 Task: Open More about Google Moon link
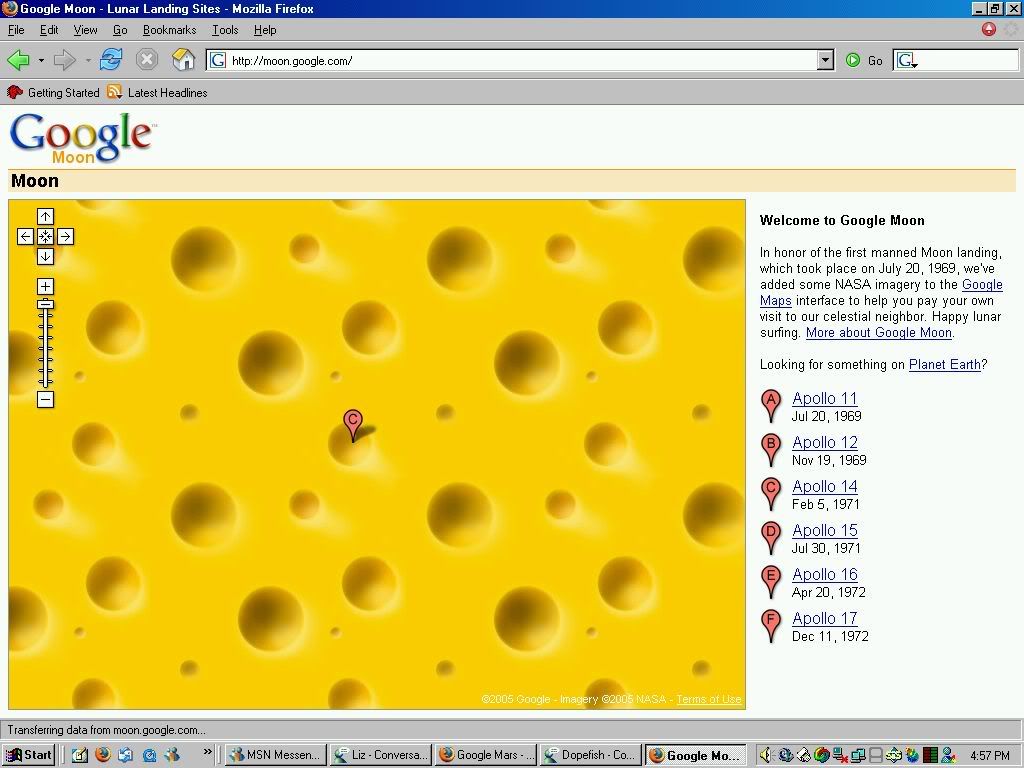click(878, 332)
